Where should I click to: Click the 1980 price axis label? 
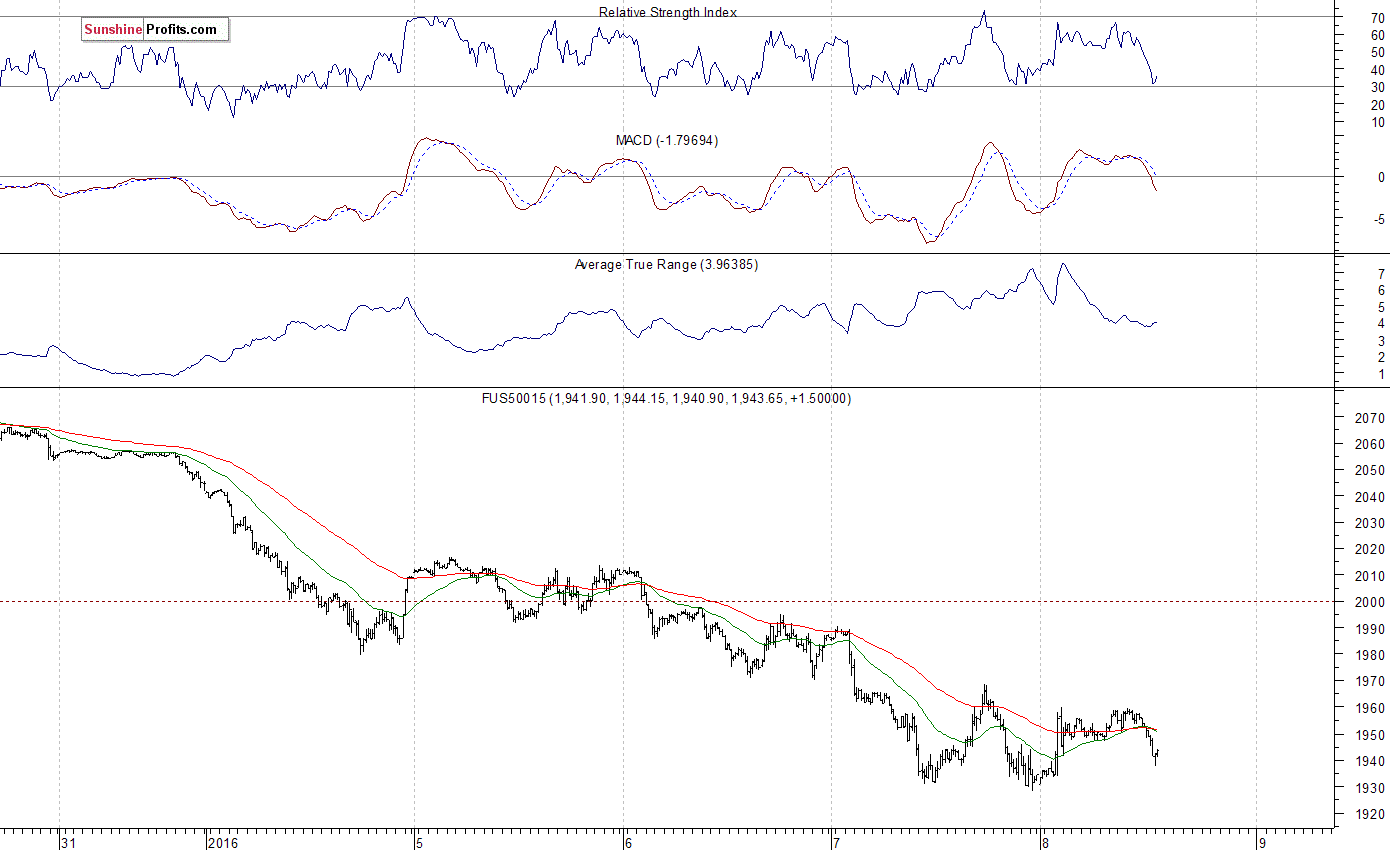coord(1370,655)
